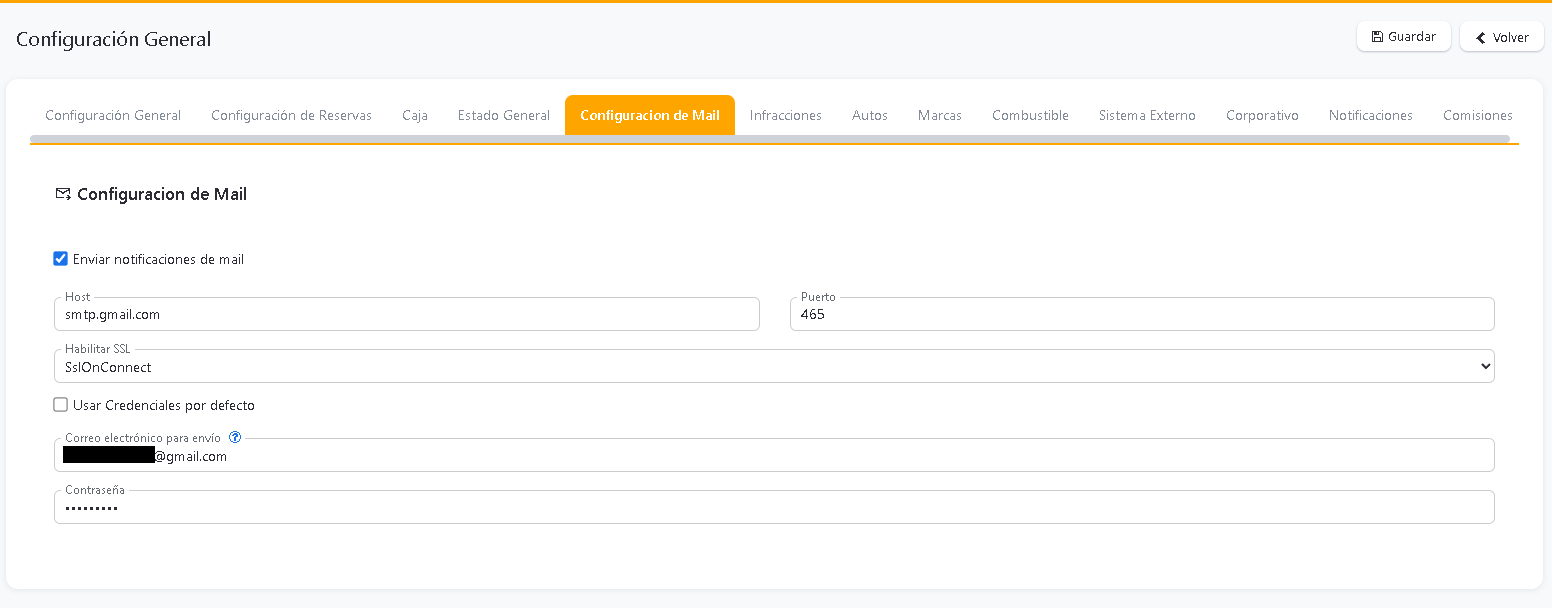Click the Guardar button

(x=1403, y=37)
